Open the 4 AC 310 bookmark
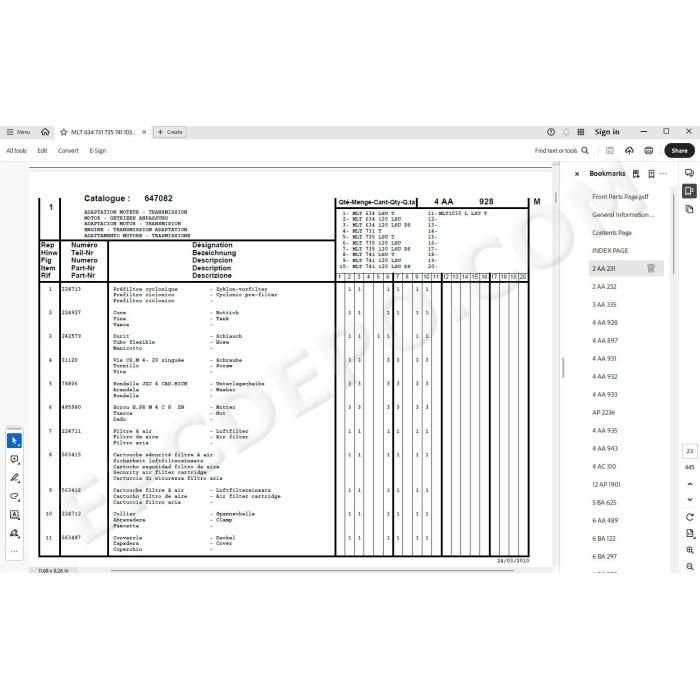 pyautogui.click(x=604, y=467)
